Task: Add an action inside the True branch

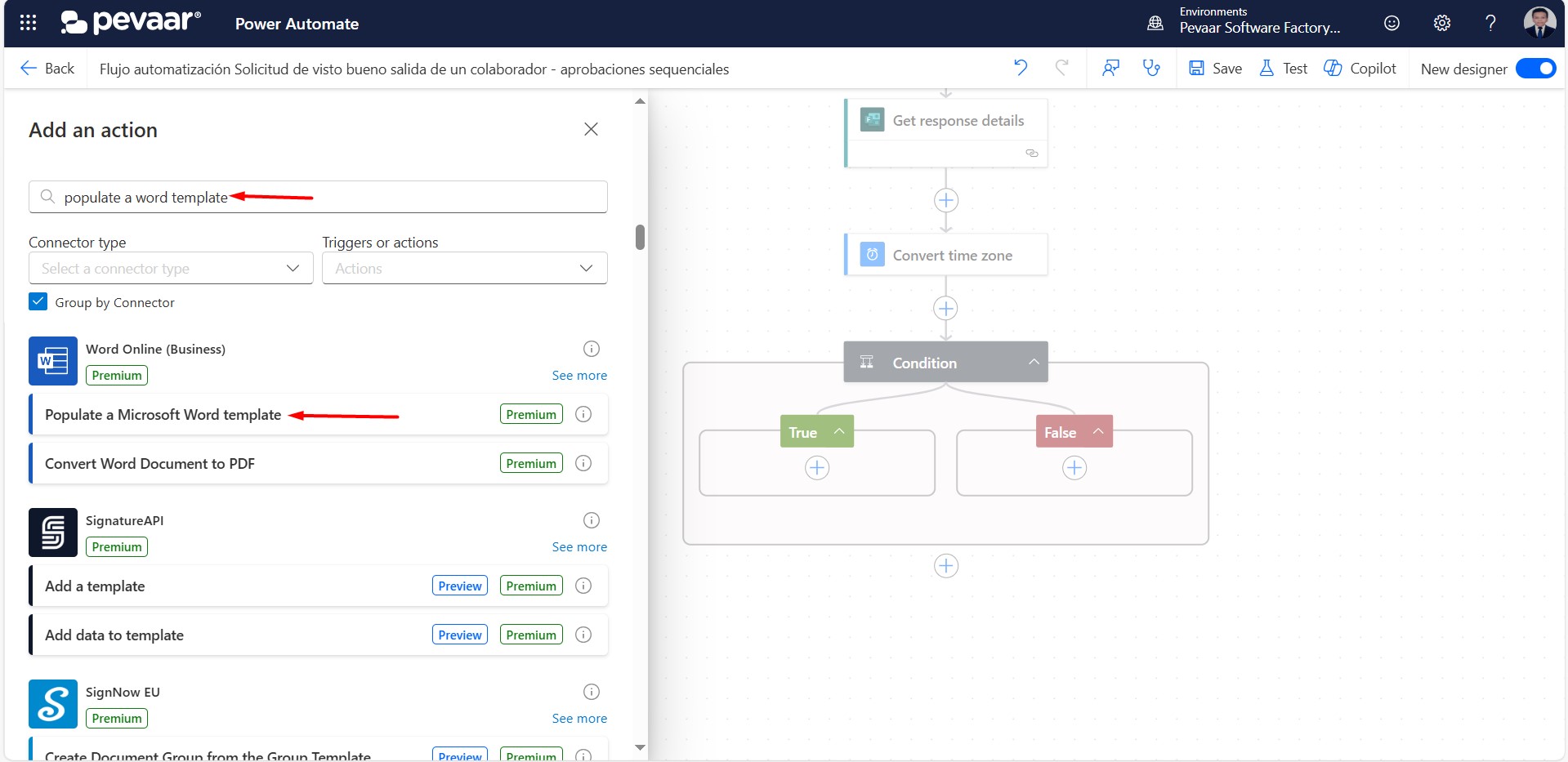Action: (817, 468)
